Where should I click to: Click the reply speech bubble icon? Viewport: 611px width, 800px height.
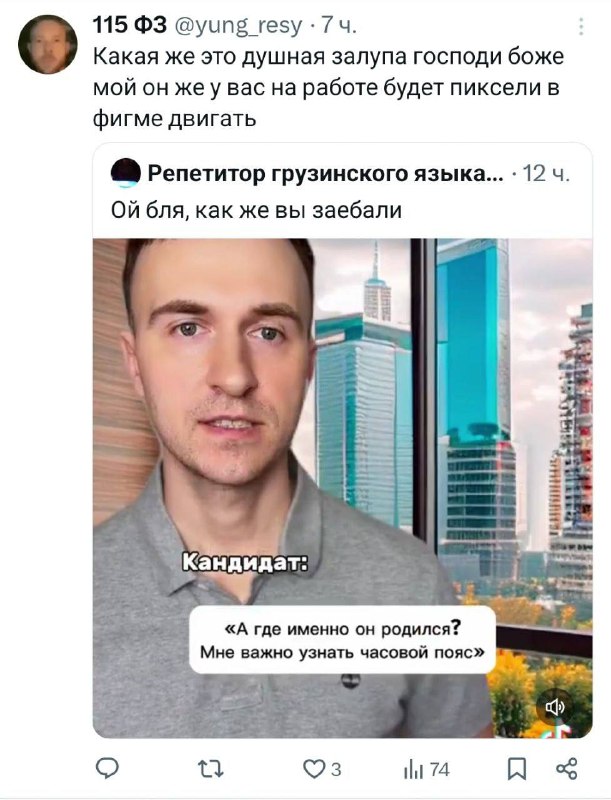108,768
